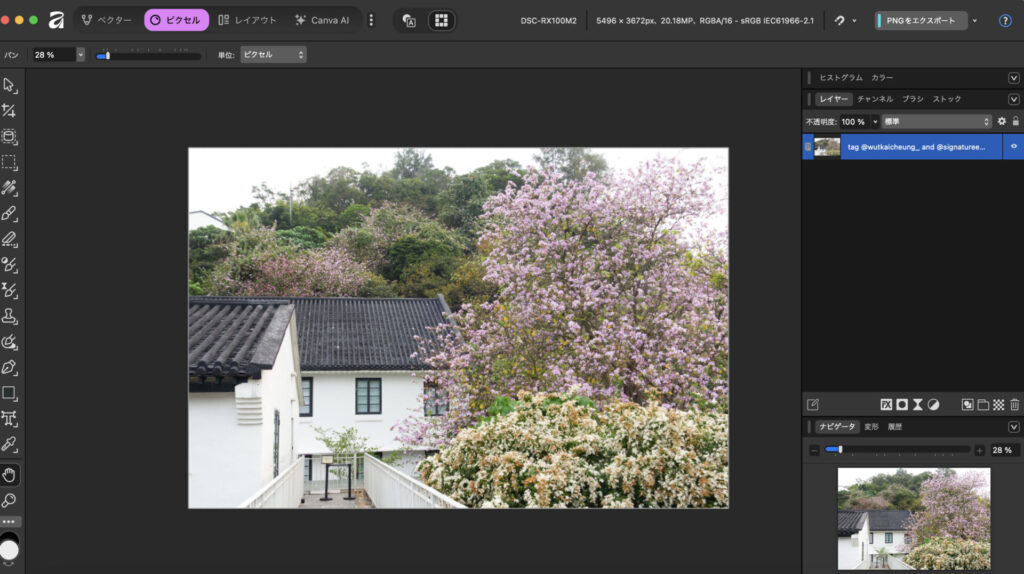Expand the arrow beside PNGをエクスポート
The image size is (1024, 574).
pos(975,20)
